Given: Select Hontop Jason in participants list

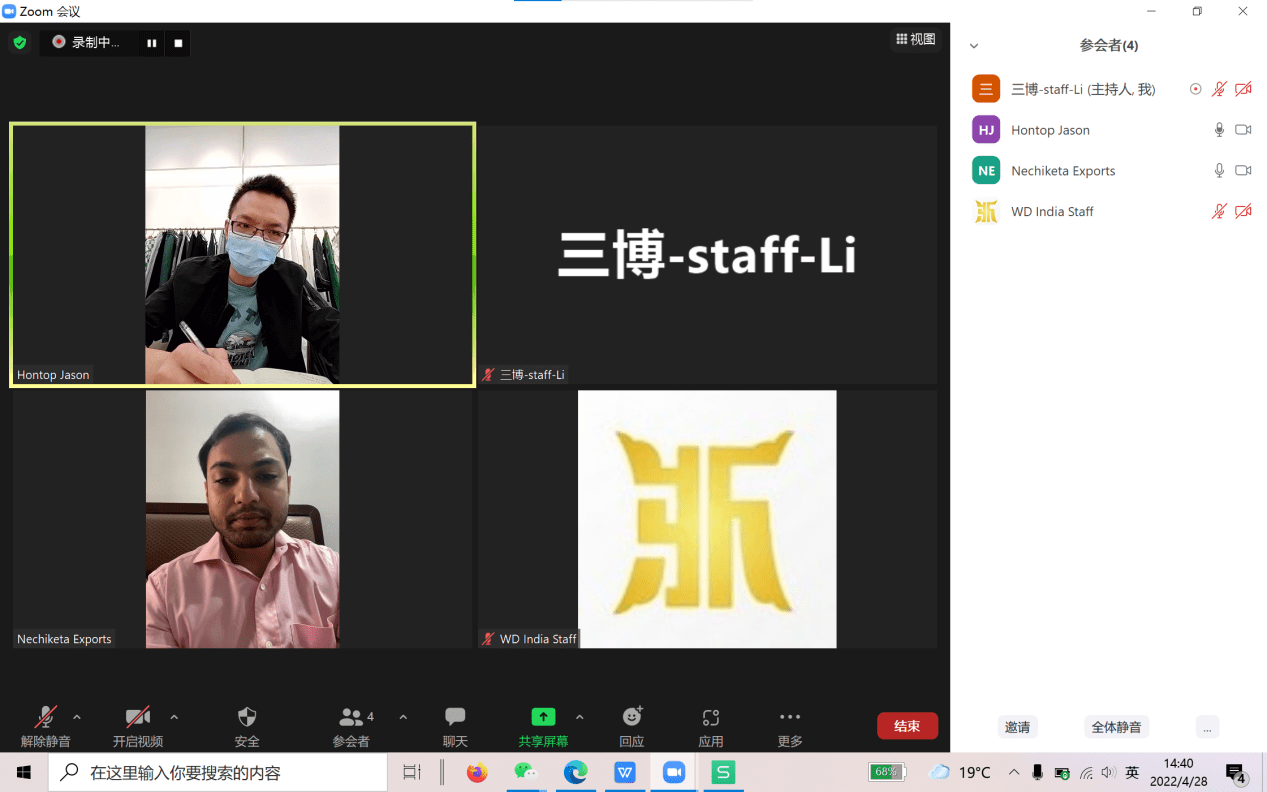Looking at the screenshot, I should (1109, 130).
